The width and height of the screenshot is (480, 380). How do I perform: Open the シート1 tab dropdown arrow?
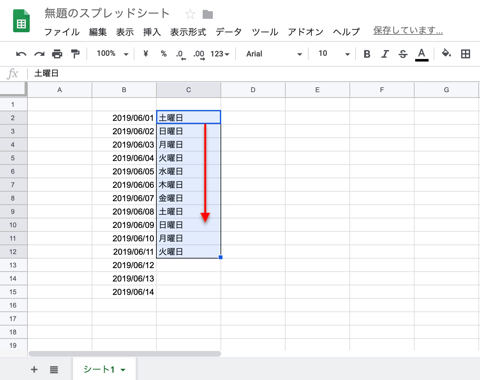(123, 370)
